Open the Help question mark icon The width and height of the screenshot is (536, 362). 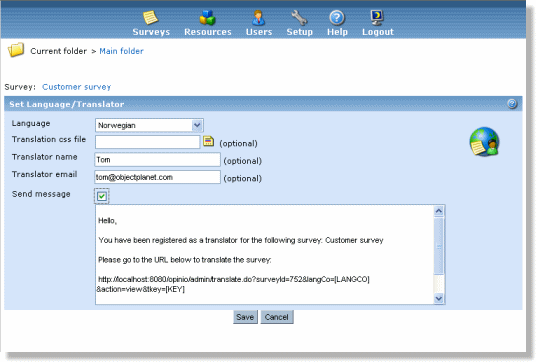pyautogui.click(x=337, y=17)
